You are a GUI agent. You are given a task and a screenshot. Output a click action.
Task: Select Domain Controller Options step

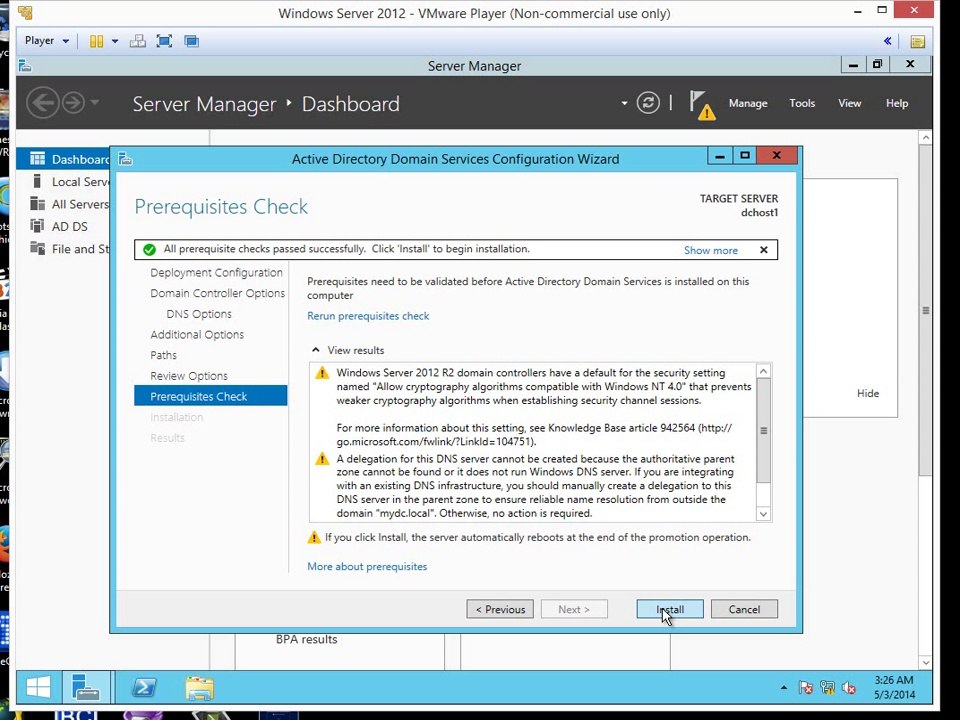coord(217,293)
